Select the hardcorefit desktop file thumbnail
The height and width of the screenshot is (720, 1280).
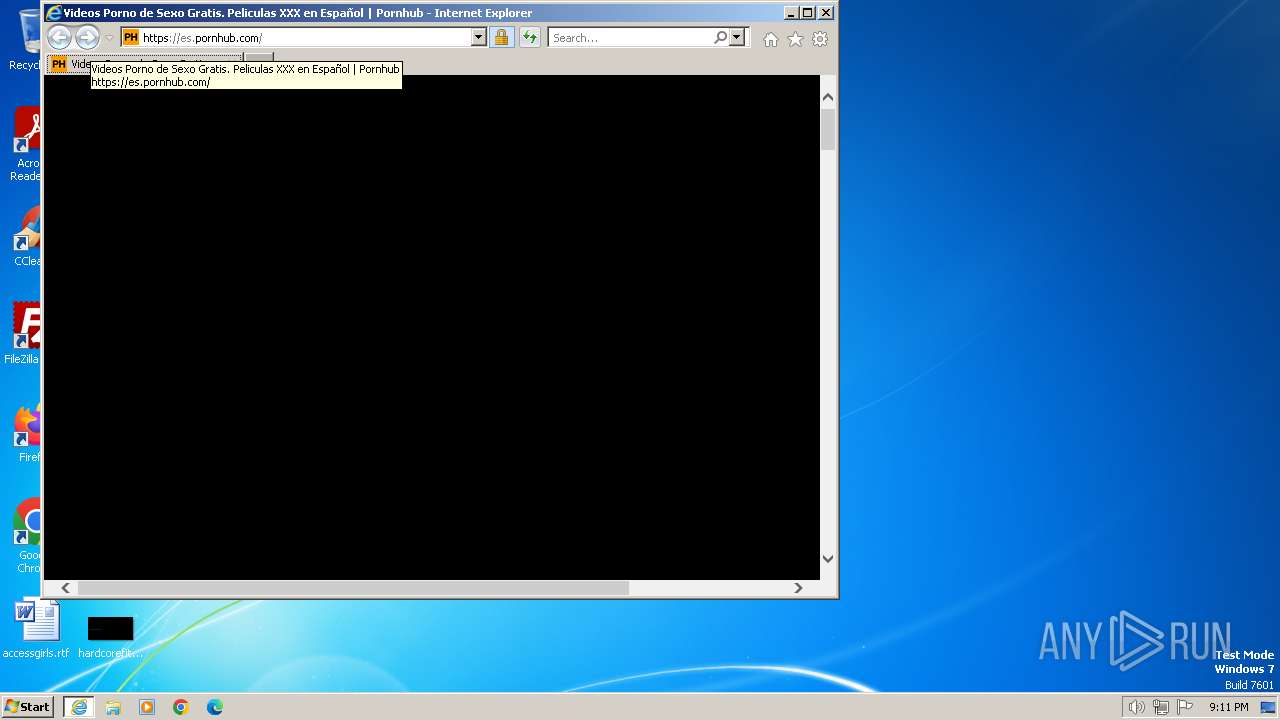click(110, 637)
